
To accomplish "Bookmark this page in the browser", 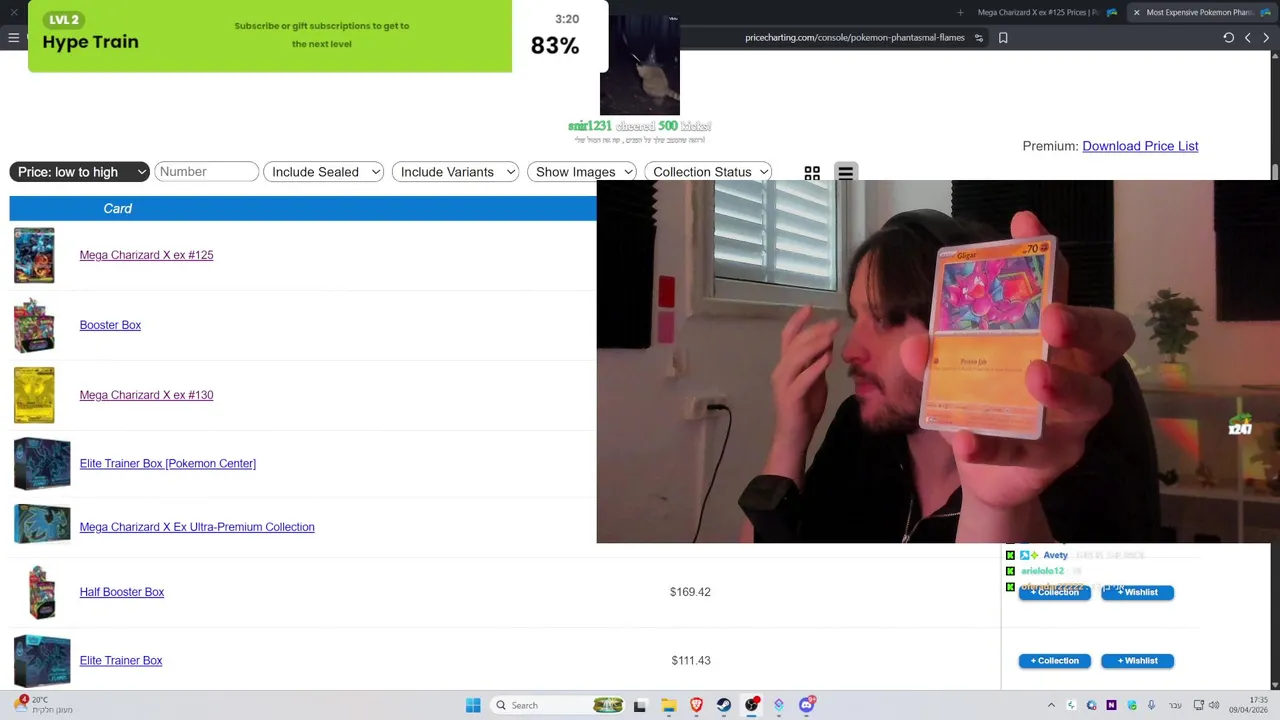I will (1003, 38).
